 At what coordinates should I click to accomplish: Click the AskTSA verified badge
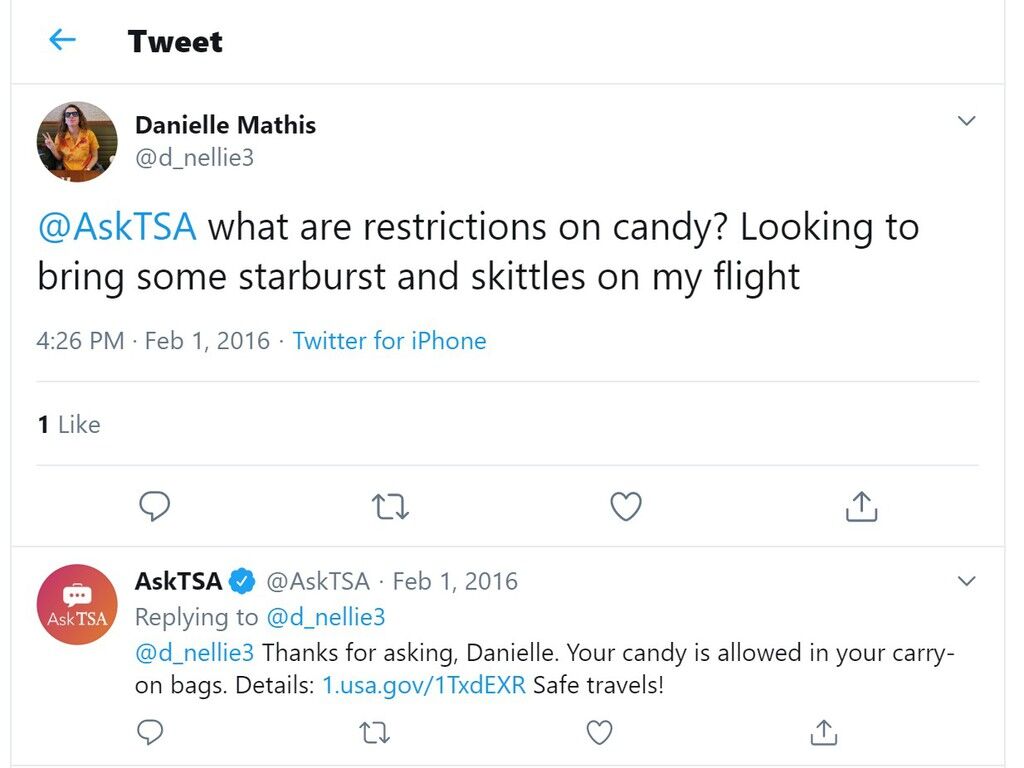242,581
